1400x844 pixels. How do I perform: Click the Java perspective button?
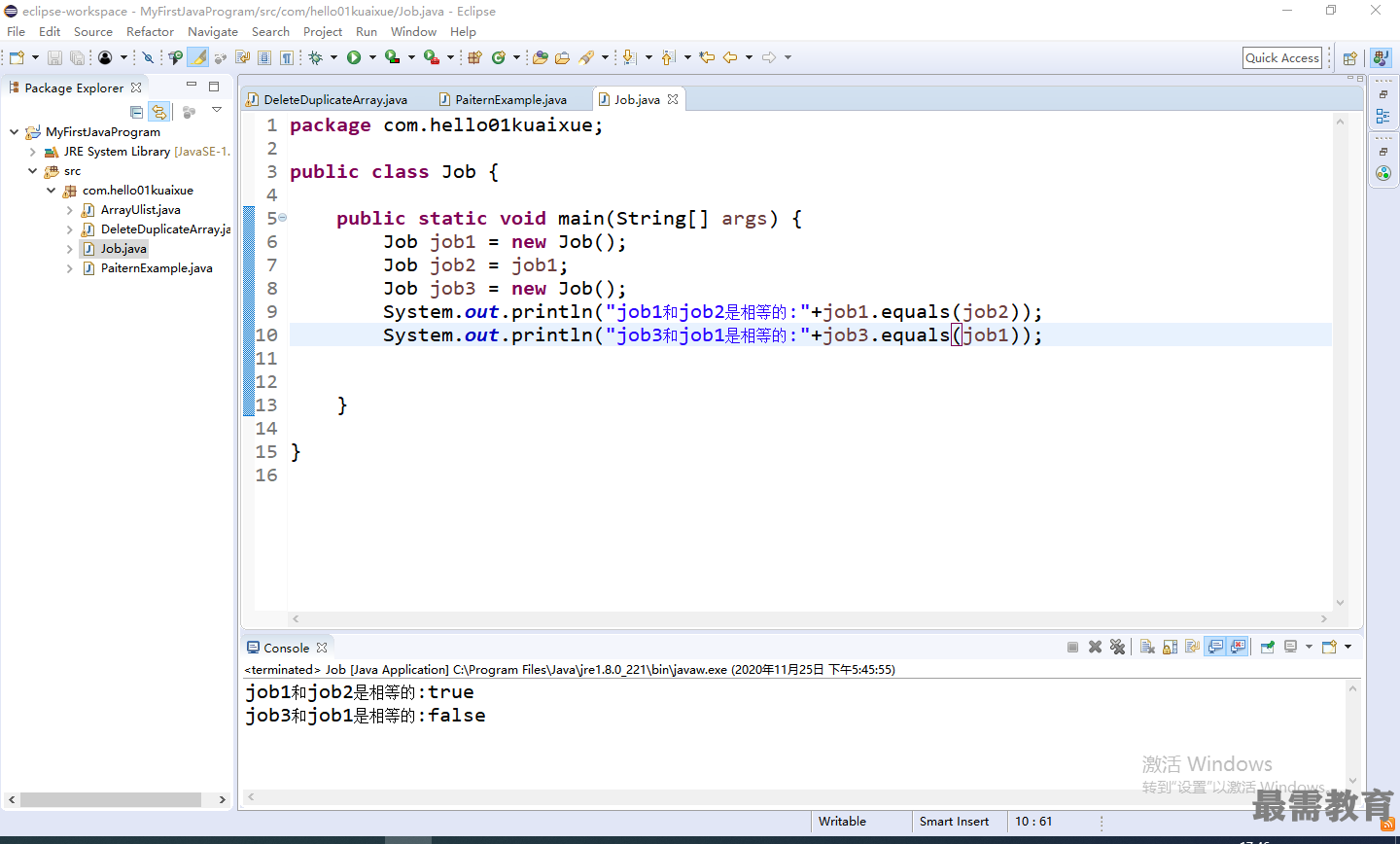[1381, 58]
